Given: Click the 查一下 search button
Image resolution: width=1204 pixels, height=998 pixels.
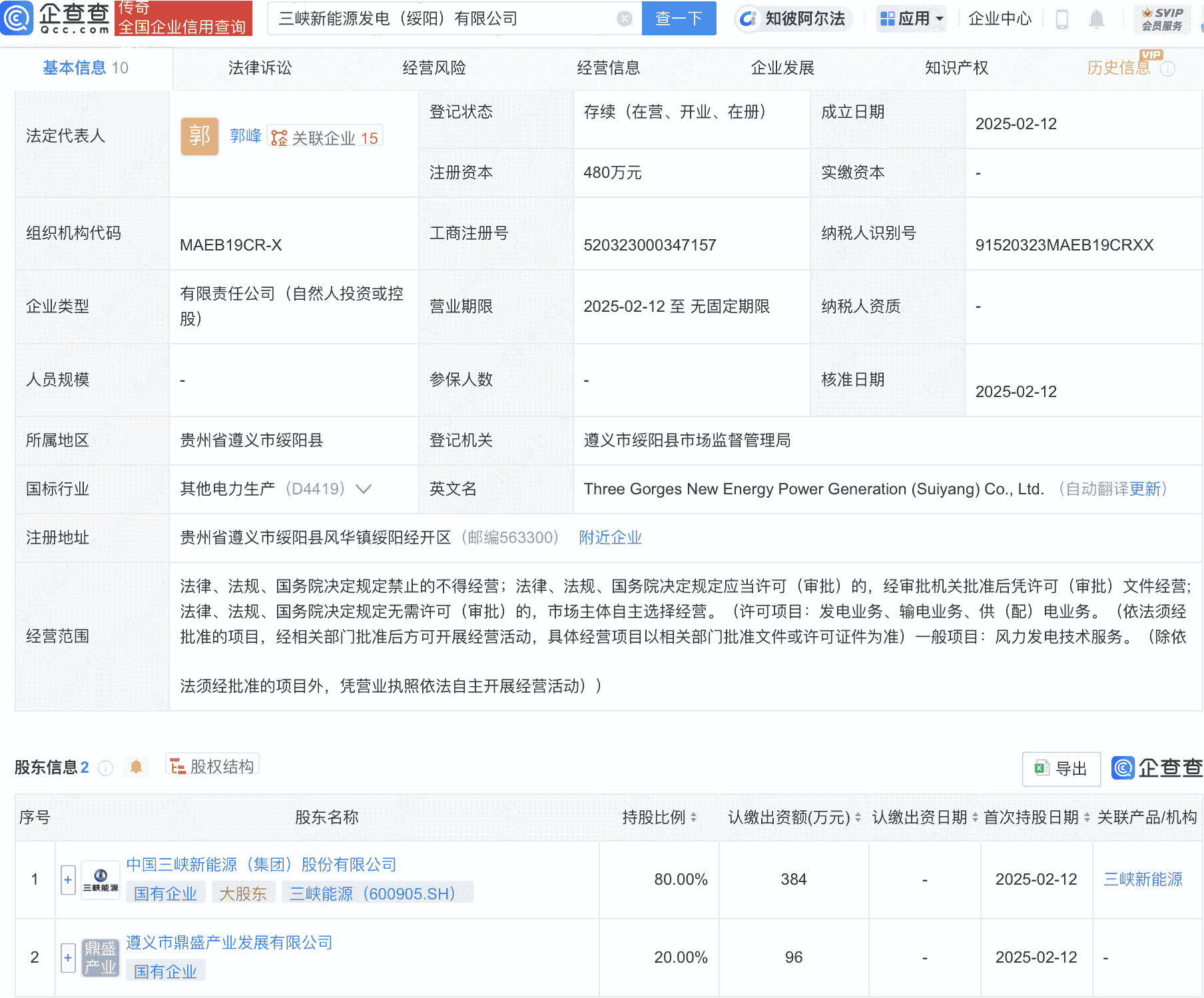Looking at the screenshot, I should point(679,19).
